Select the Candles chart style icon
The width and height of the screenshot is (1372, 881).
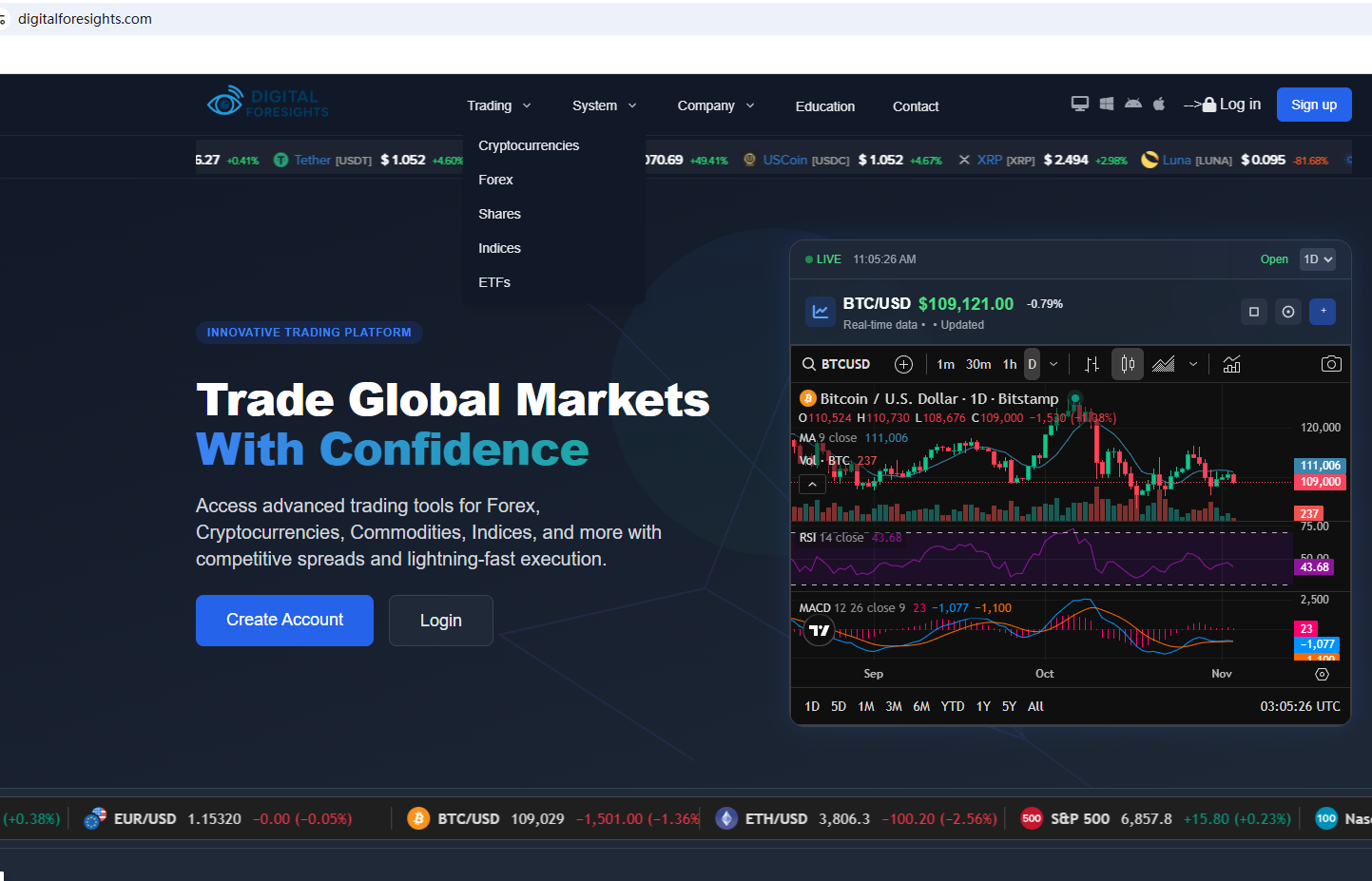click(1128, 364)
